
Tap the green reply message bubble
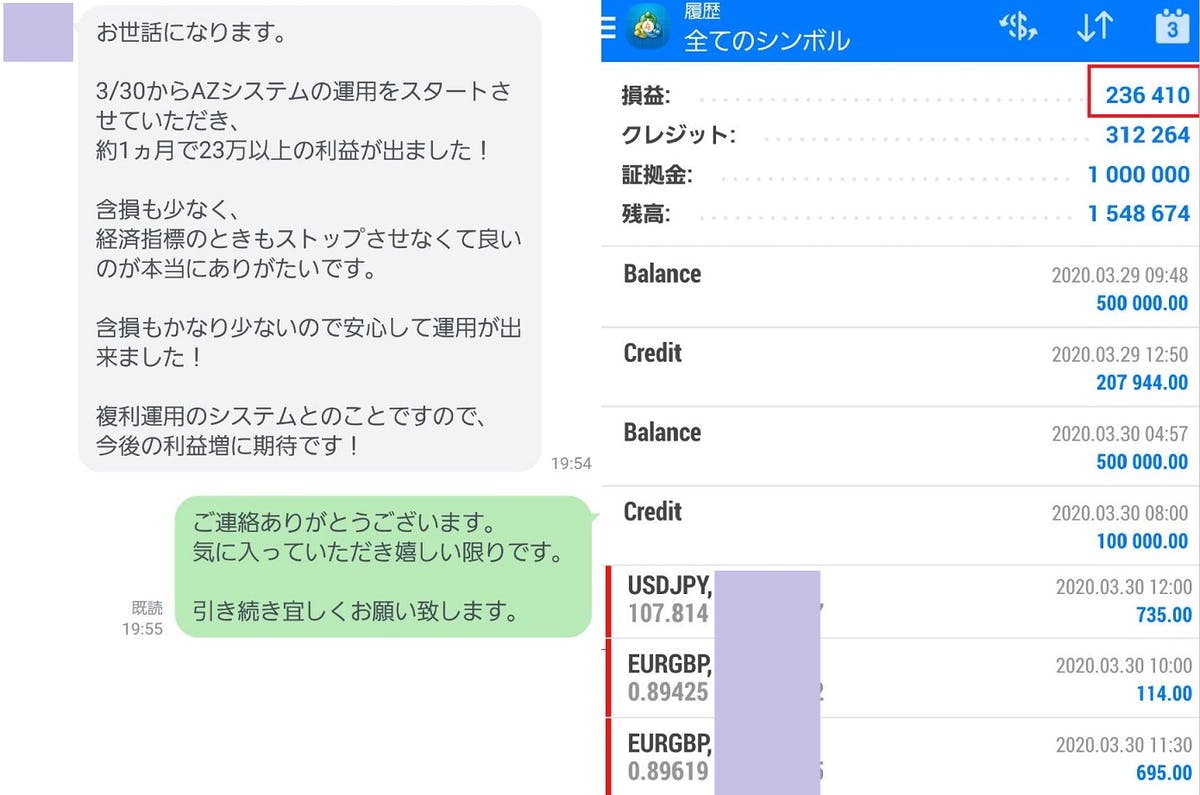383,567
